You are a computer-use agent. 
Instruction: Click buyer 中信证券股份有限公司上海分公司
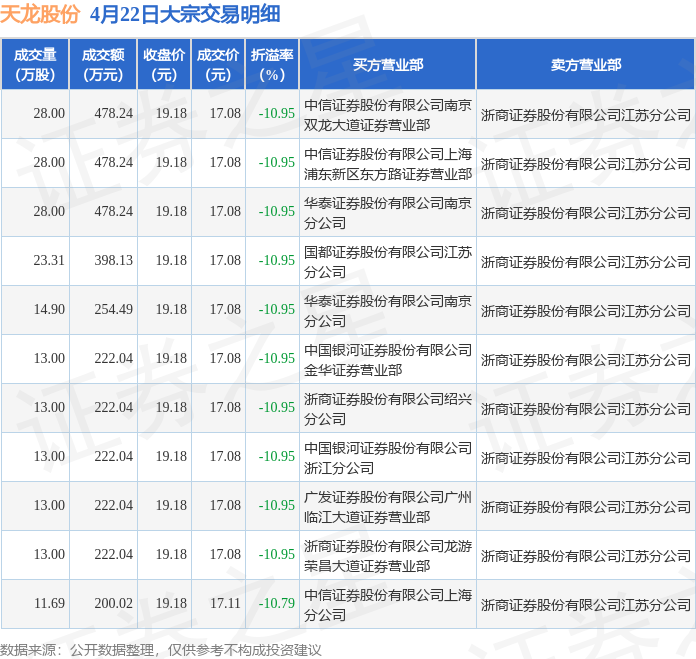click(x=388, y=604)
